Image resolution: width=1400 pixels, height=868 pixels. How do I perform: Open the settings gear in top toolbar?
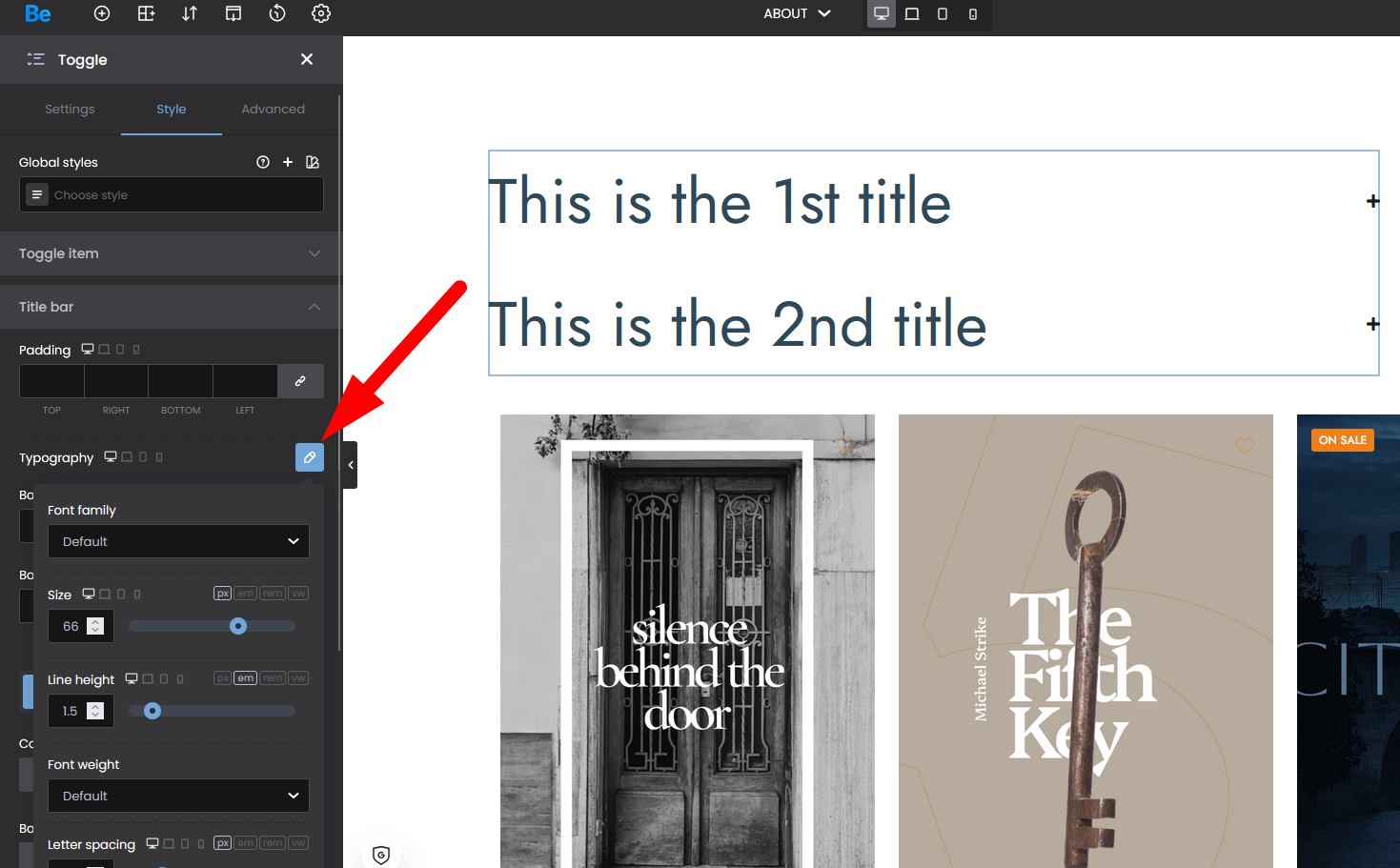click(x=321, y=13)
